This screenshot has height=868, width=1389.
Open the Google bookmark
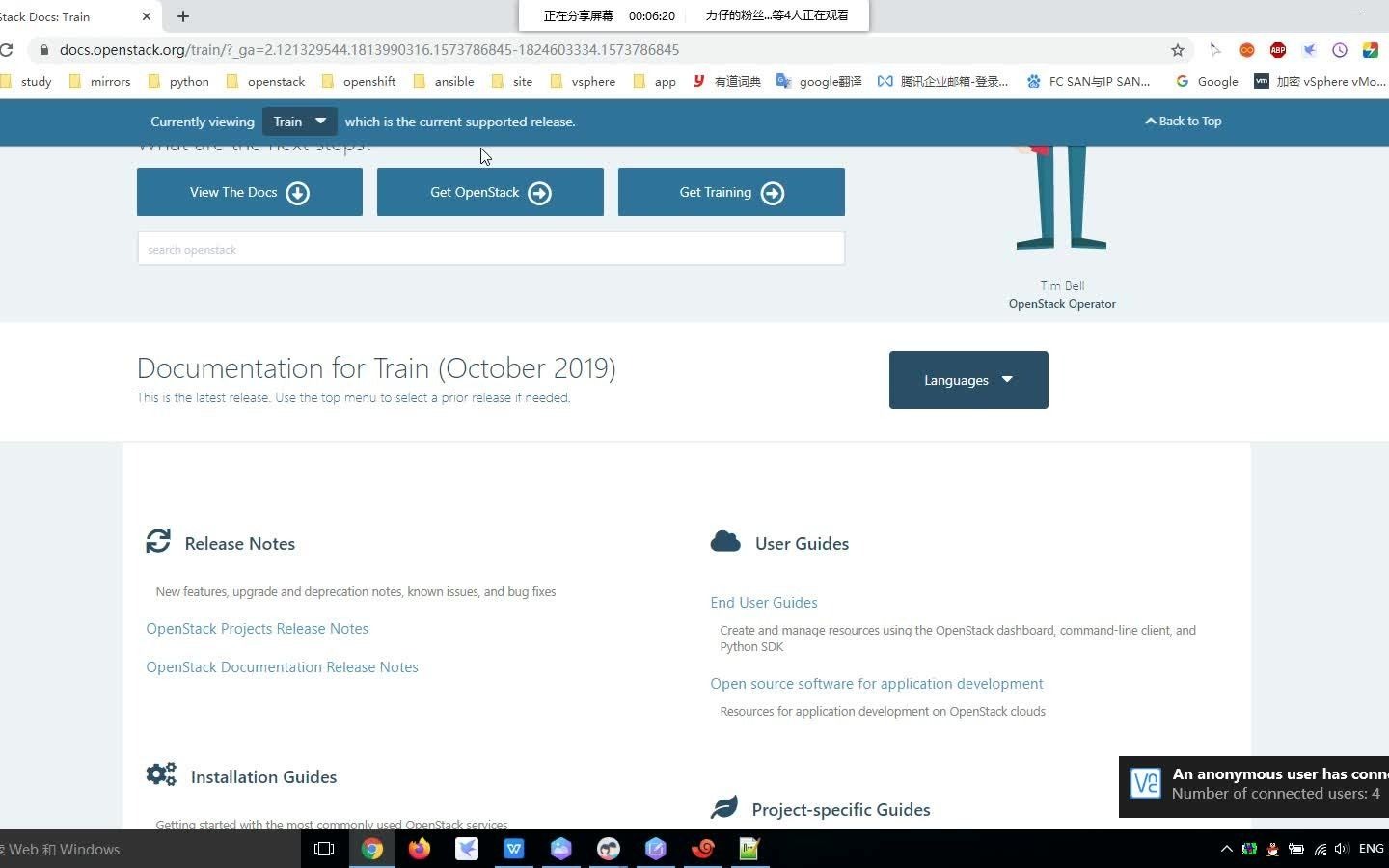[x=1207, y=82]
